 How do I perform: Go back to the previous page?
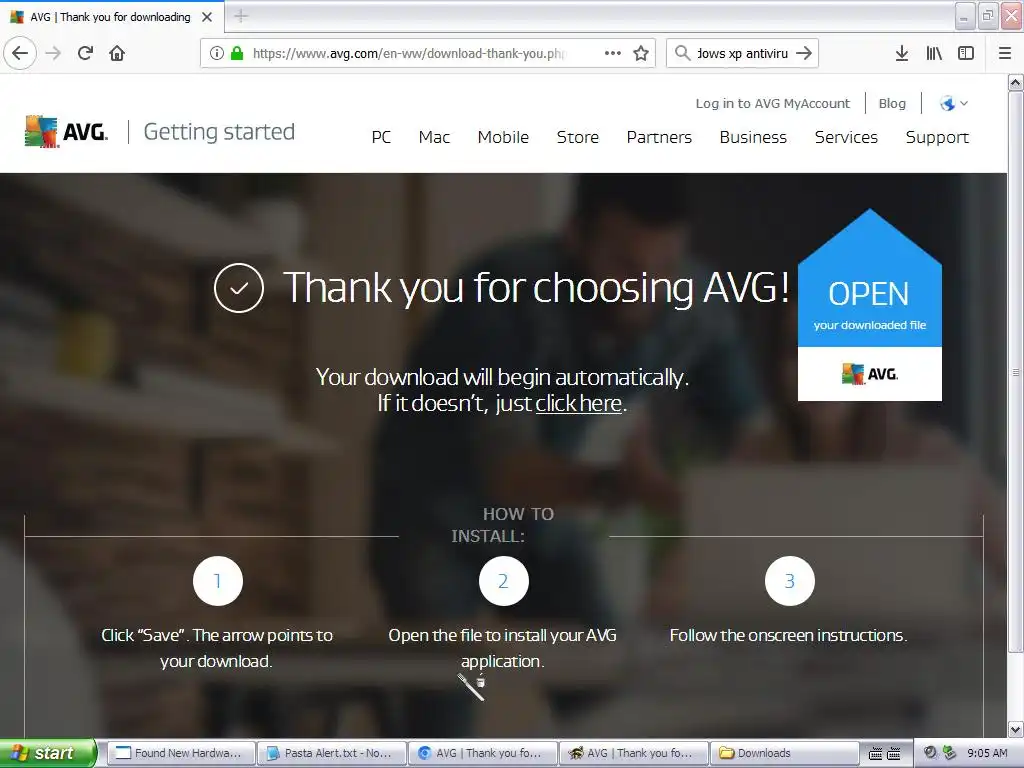coord(20,53)
